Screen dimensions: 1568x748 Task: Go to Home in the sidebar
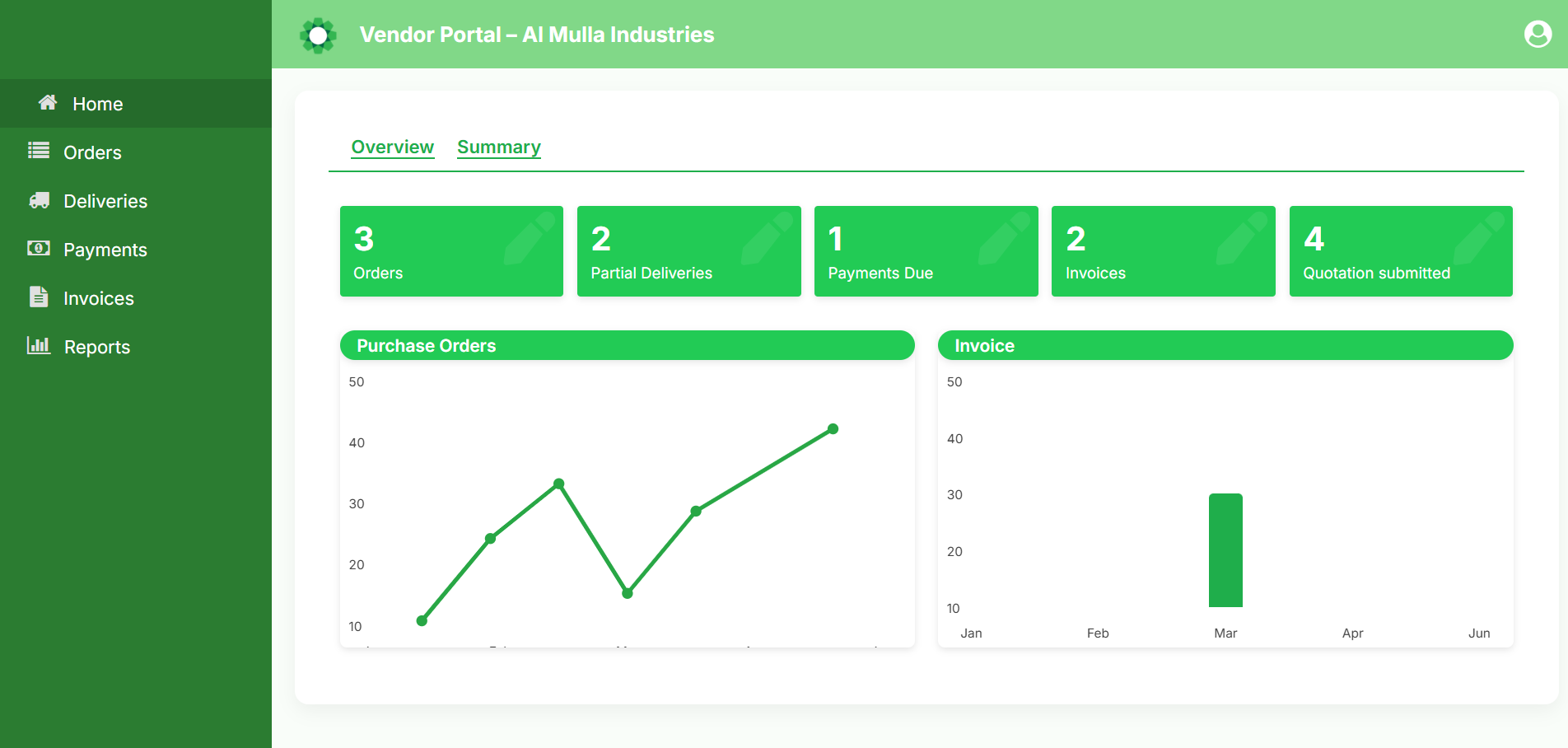click(x=136, y=104)
